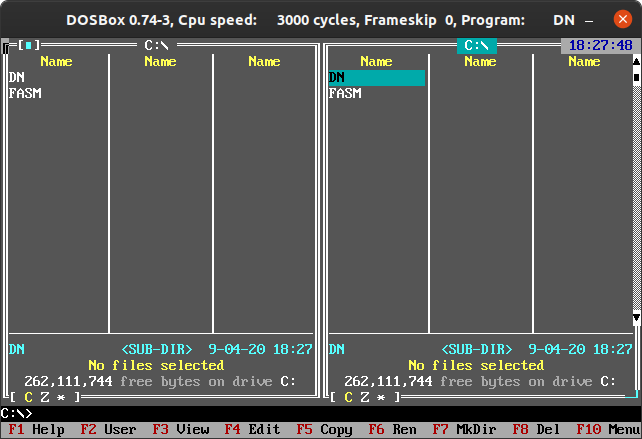Click the scrollbar thumb in right panel

[636, 77]
